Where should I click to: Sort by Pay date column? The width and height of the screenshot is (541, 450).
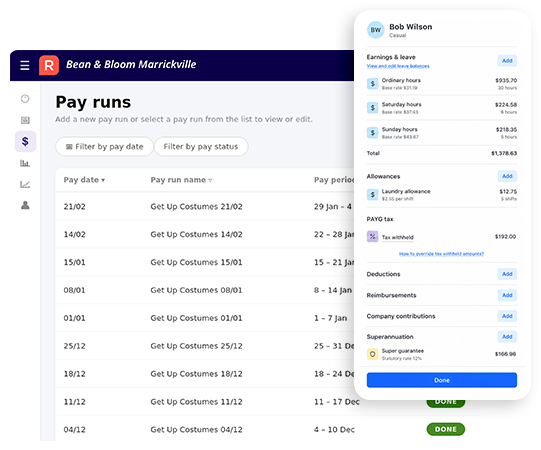(x=84, y=180)
